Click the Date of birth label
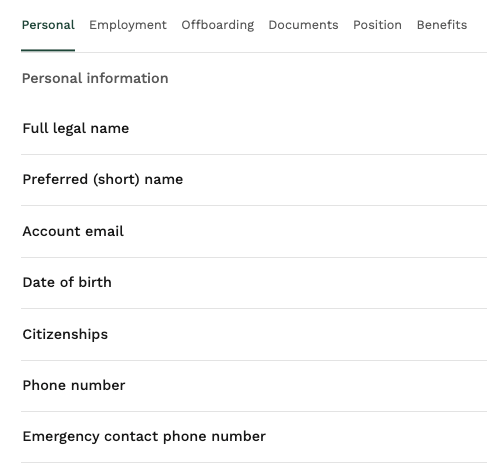The width and height of the screenshot is (487, 468). tap(67, 282)
